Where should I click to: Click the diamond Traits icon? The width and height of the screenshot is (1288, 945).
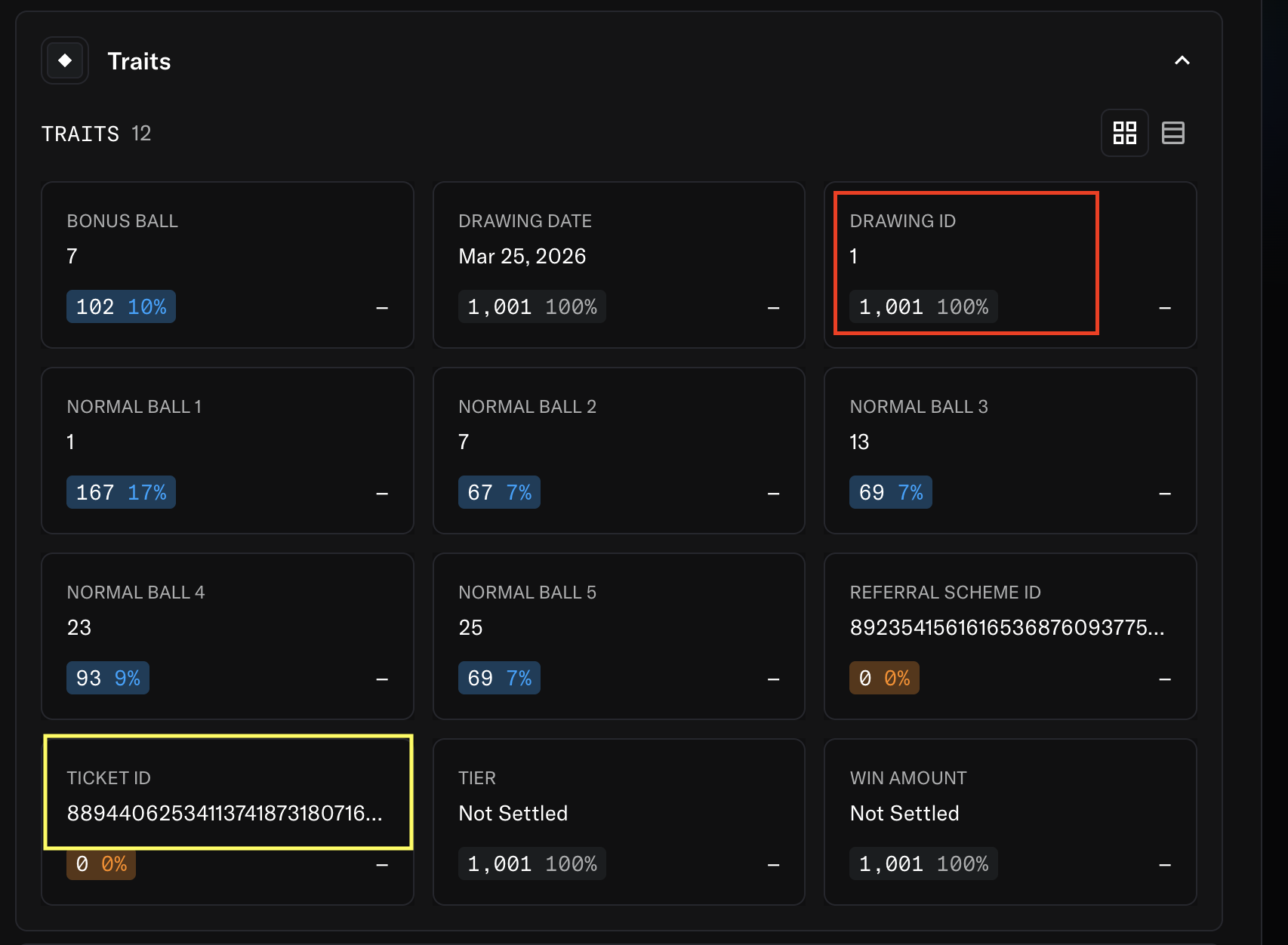[65, 60]
